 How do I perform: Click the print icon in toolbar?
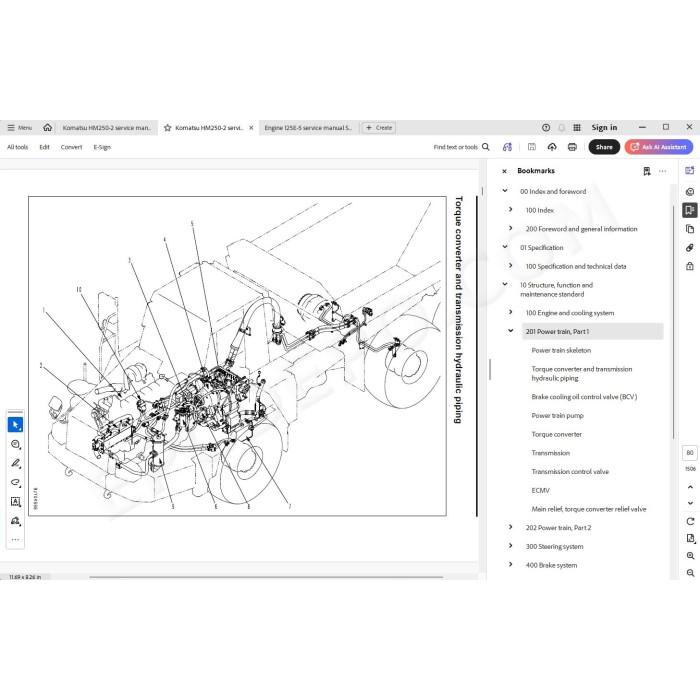(572, 147)
